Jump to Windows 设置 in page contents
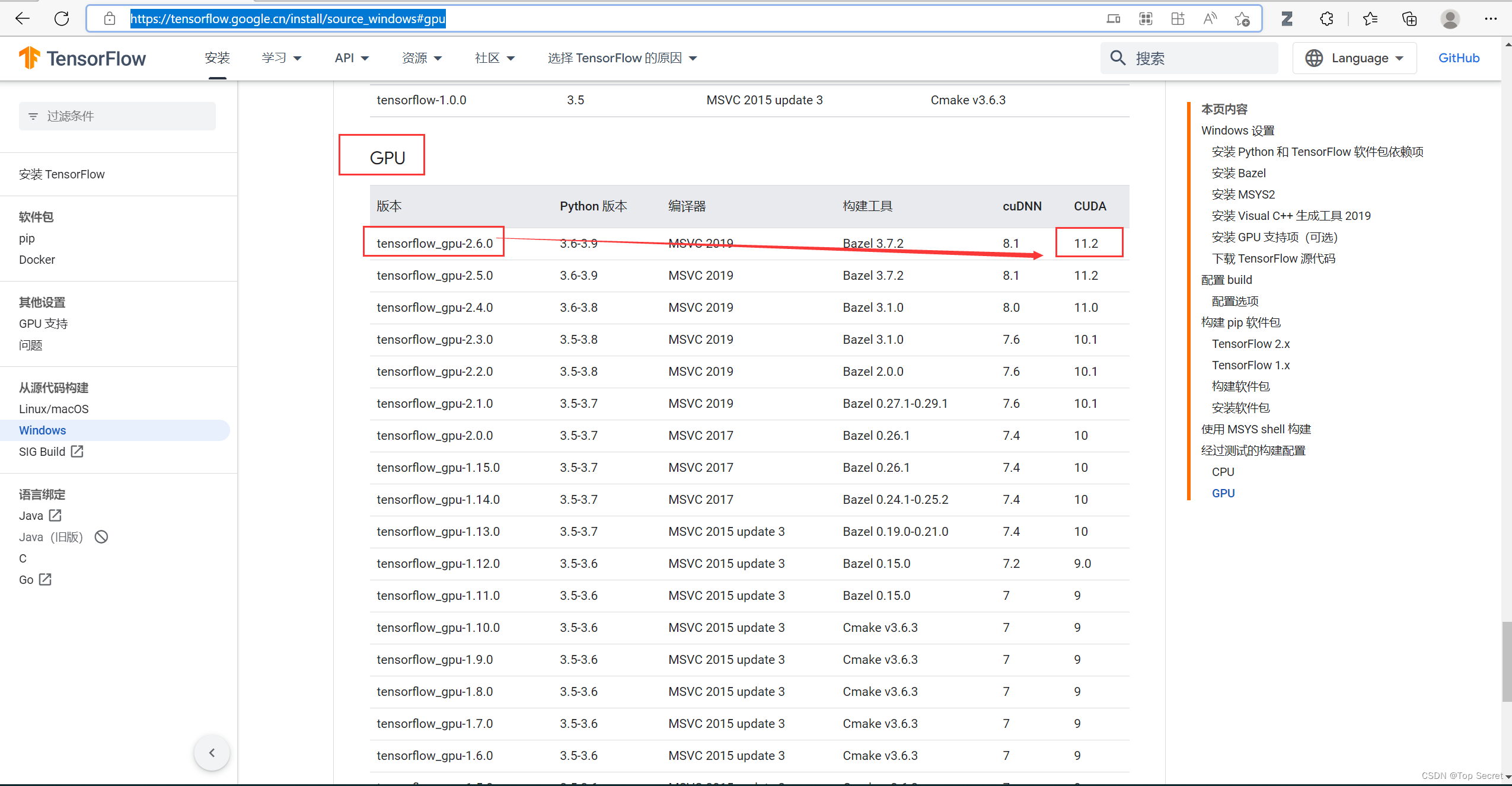The height and width of the screenshot is (786, 1512). (1237, 130)
